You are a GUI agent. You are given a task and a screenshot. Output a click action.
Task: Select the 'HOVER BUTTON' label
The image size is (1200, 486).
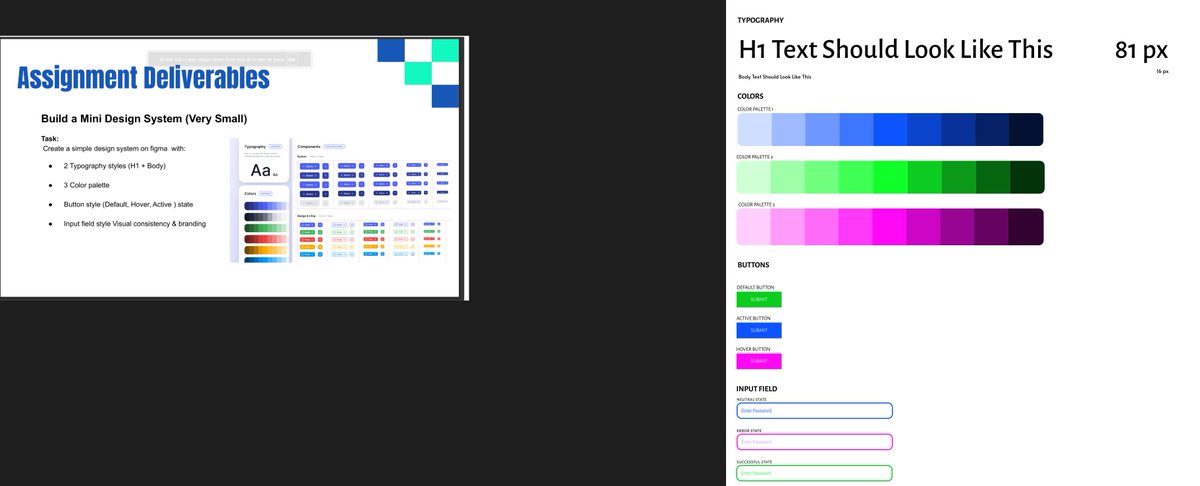coord(754,349)
